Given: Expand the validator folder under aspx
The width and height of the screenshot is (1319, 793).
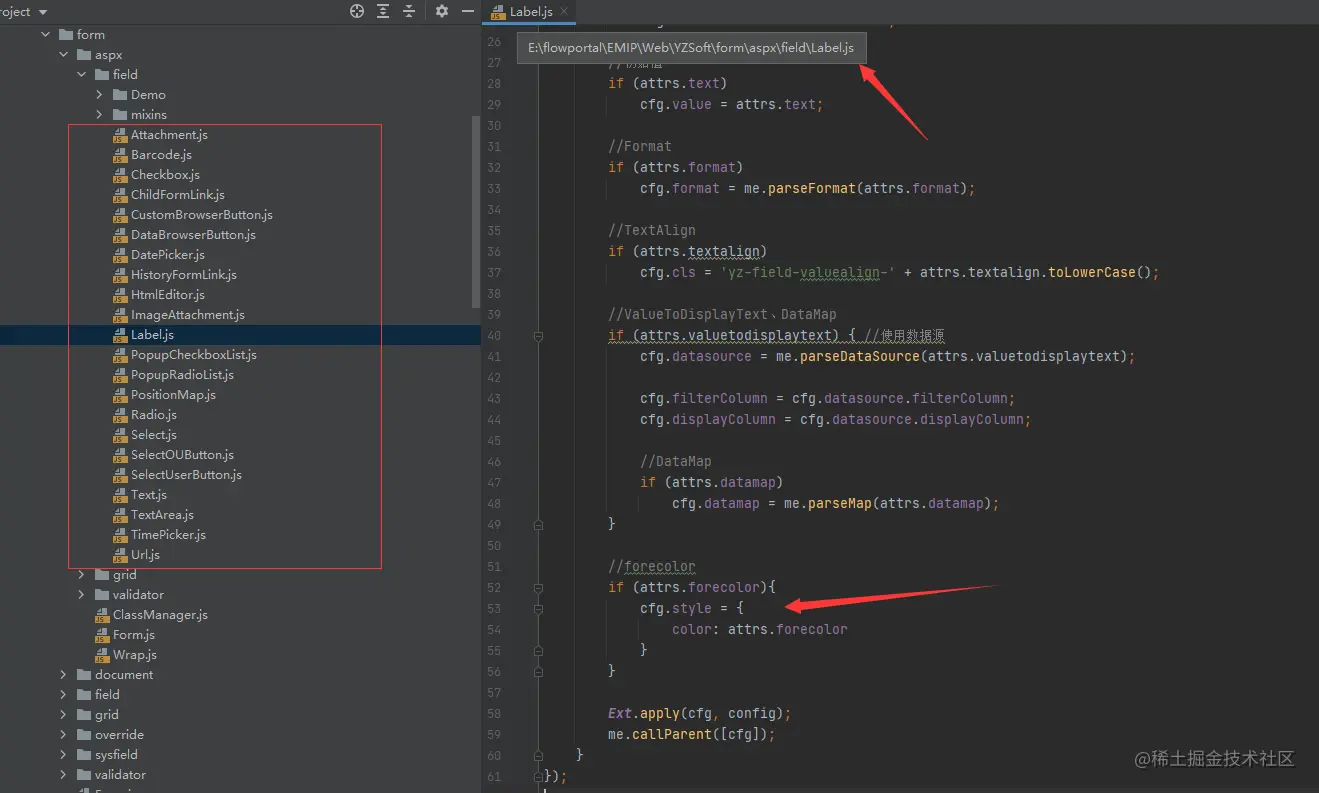Looking at the screenshot, I should coord(82,595).
